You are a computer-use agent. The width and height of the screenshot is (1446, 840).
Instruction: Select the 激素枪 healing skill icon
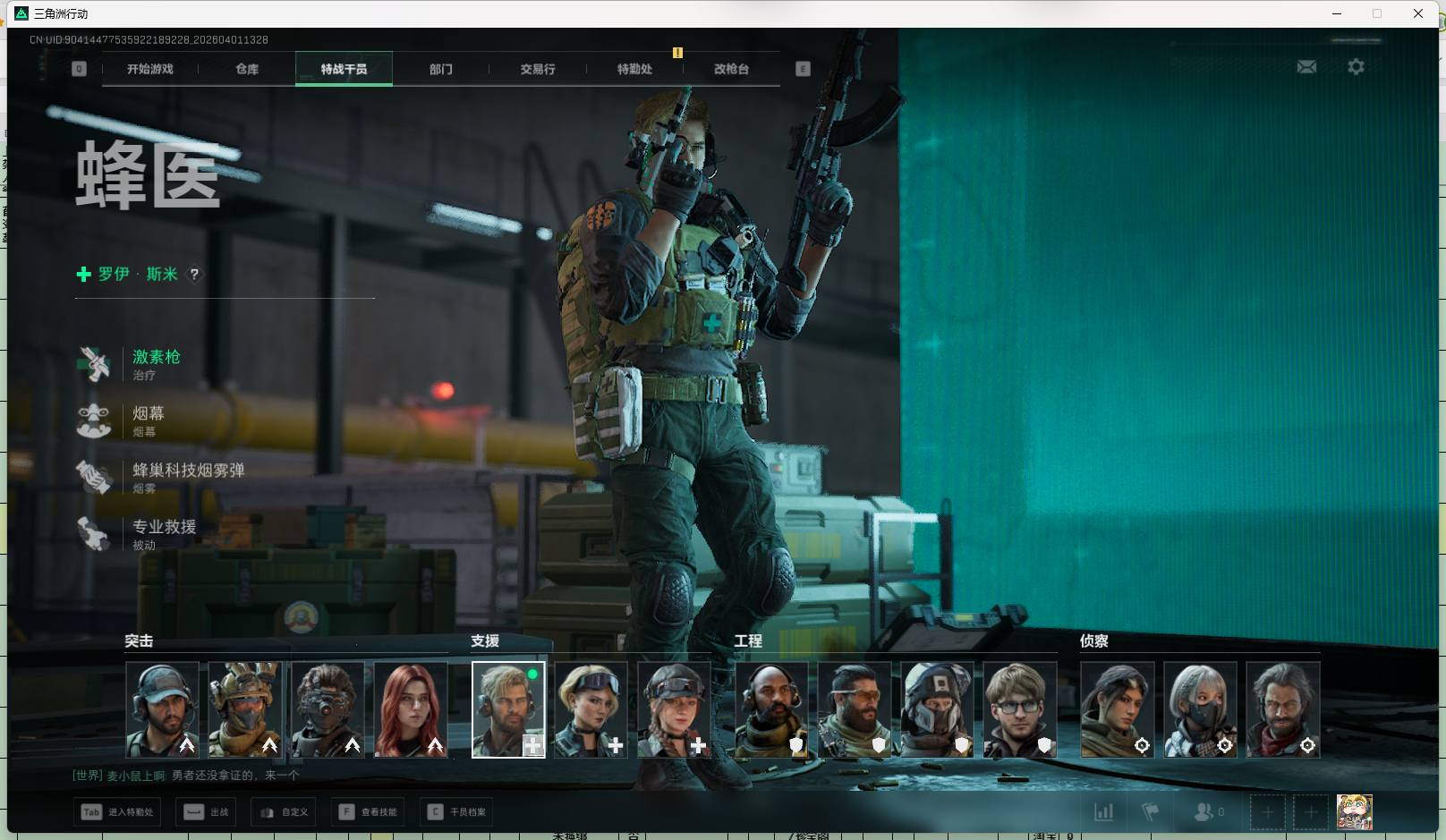tap(94, 364)
